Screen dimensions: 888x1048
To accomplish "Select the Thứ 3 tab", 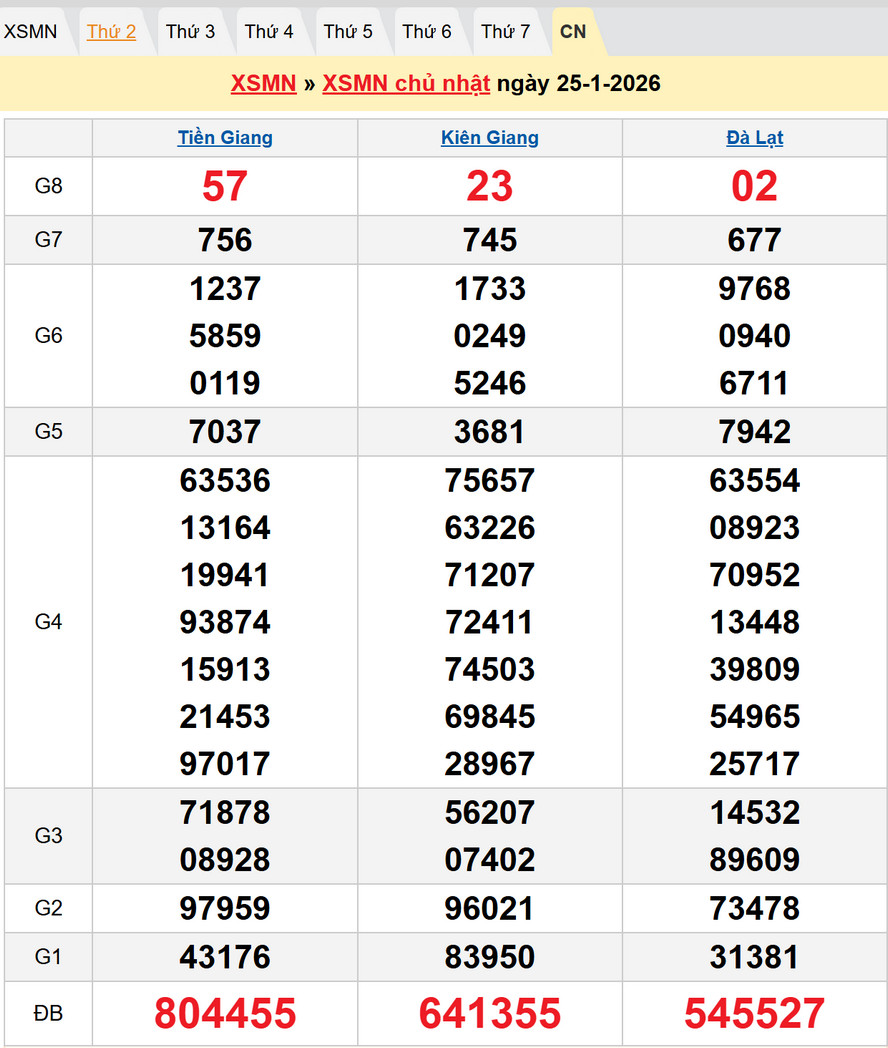I will pyautogui.click(x=190, y=32).
